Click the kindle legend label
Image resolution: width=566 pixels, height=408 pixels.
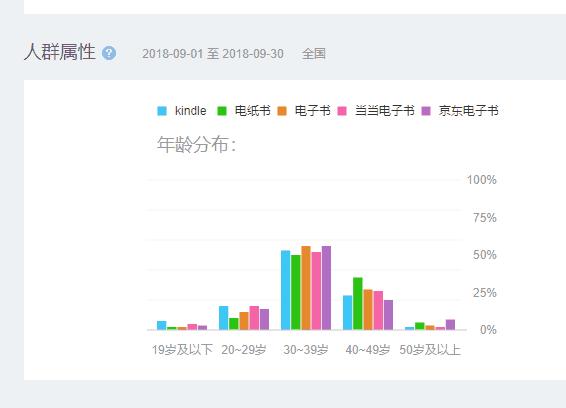(x=190, y=111)
